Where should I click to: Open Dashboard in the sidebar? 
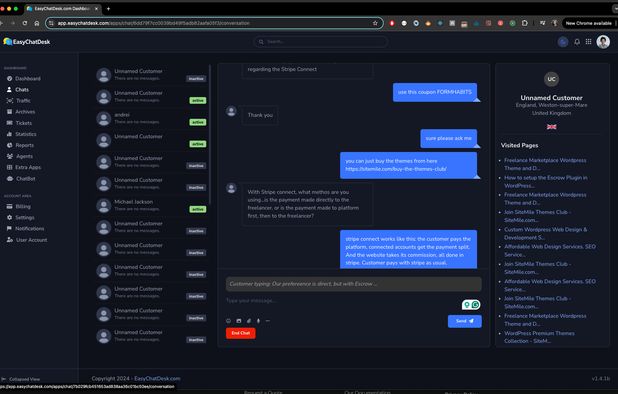24,79
